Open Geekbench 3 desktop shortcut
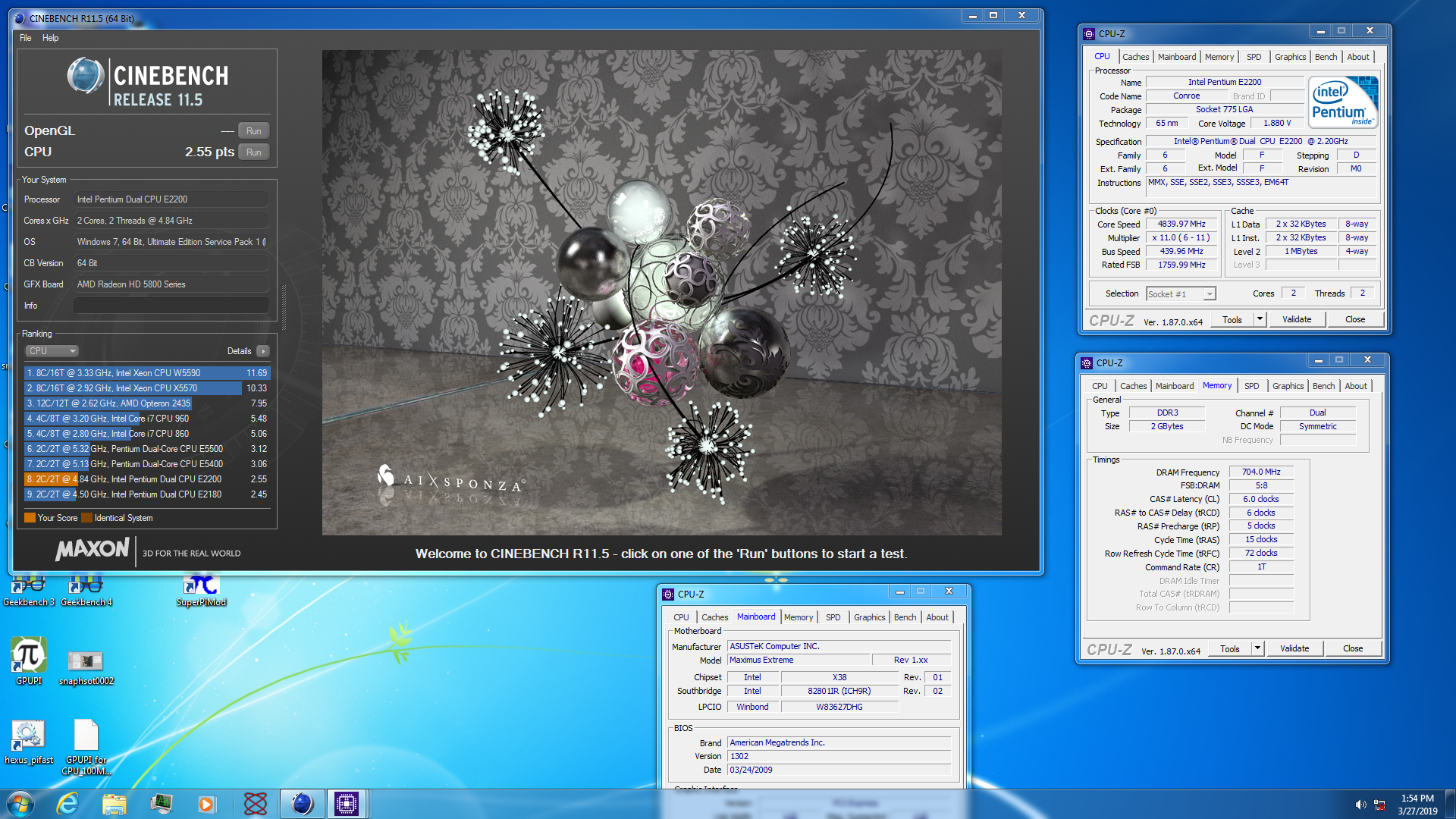Viewport: 1456px width, 819px height. tap(29, 590)
